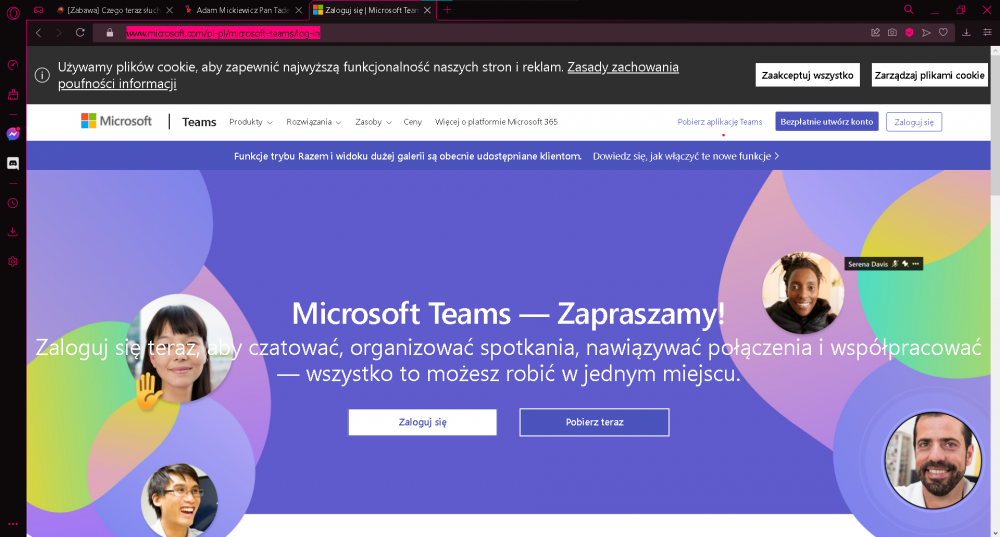
Task: Go back with the back arrow
Action: coord(38,33)
